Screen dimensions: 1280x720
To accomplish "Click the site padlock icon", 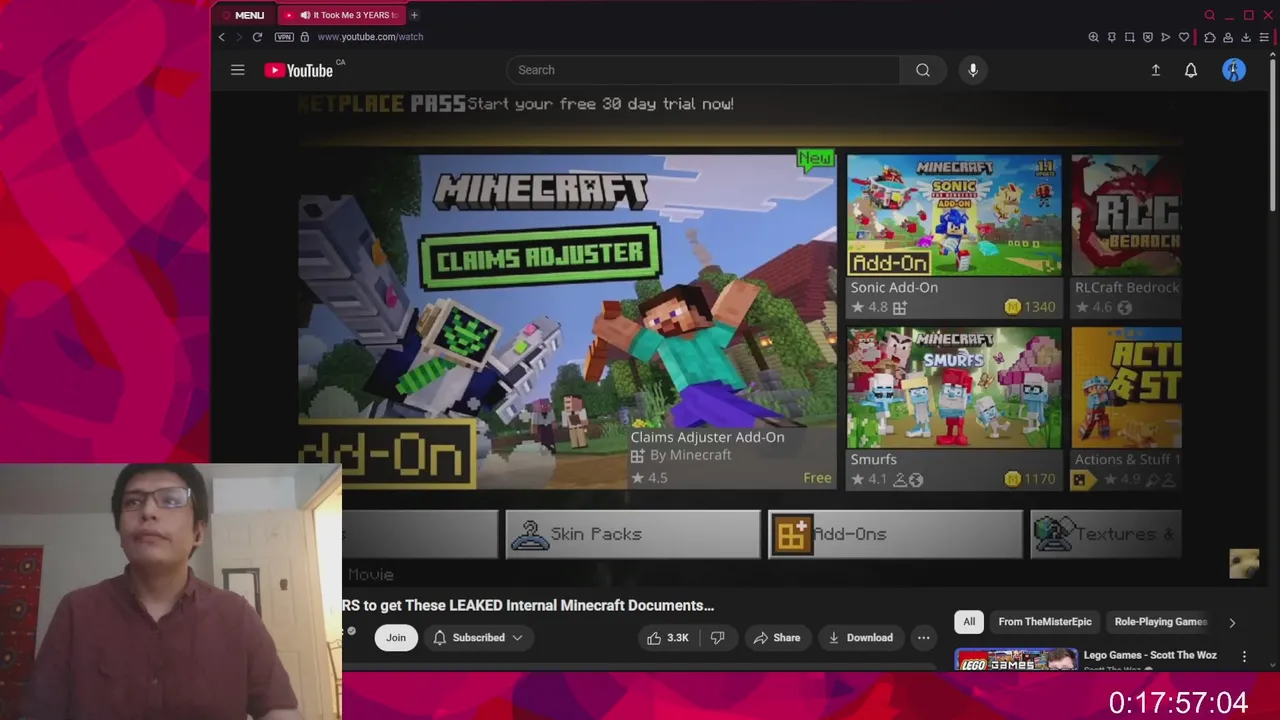I will pos(305,37).
